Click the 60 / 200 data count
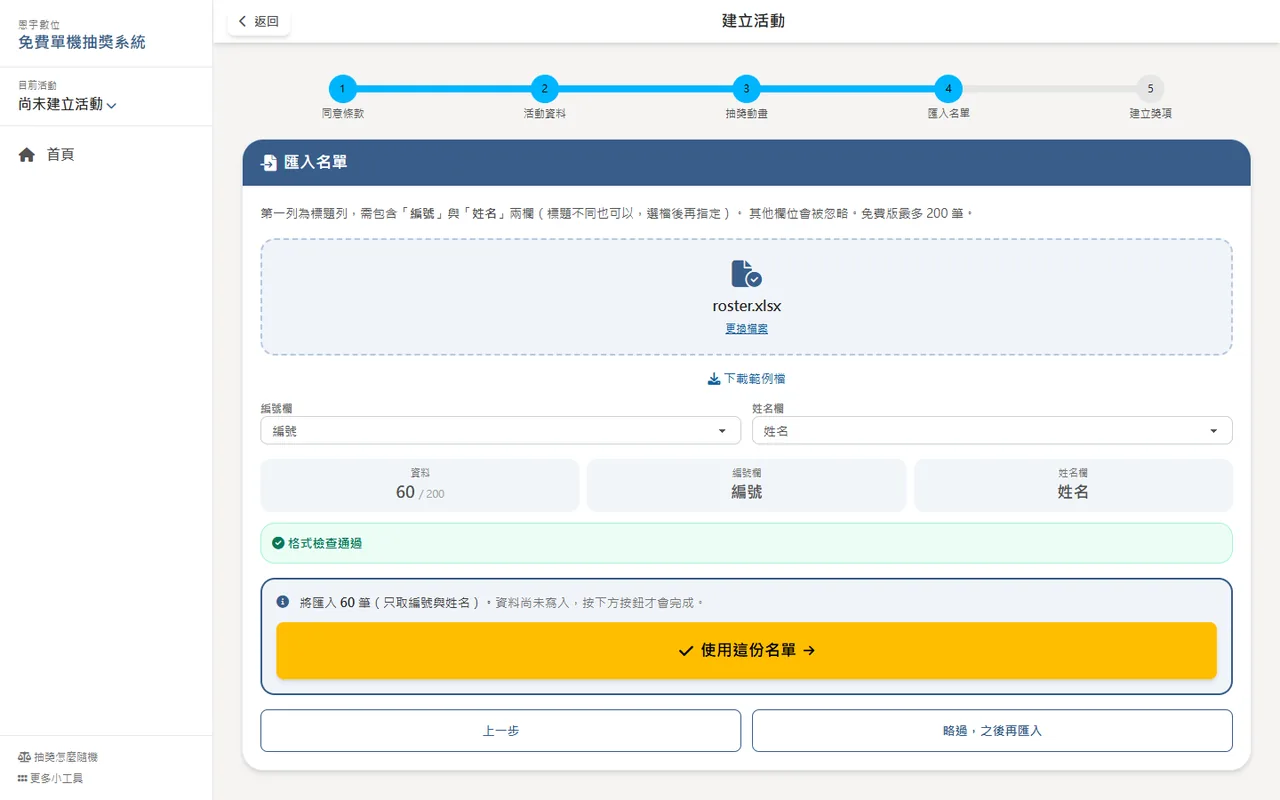Image resolution: width=1280 pixels, height=800 pixels. (420, 492)
